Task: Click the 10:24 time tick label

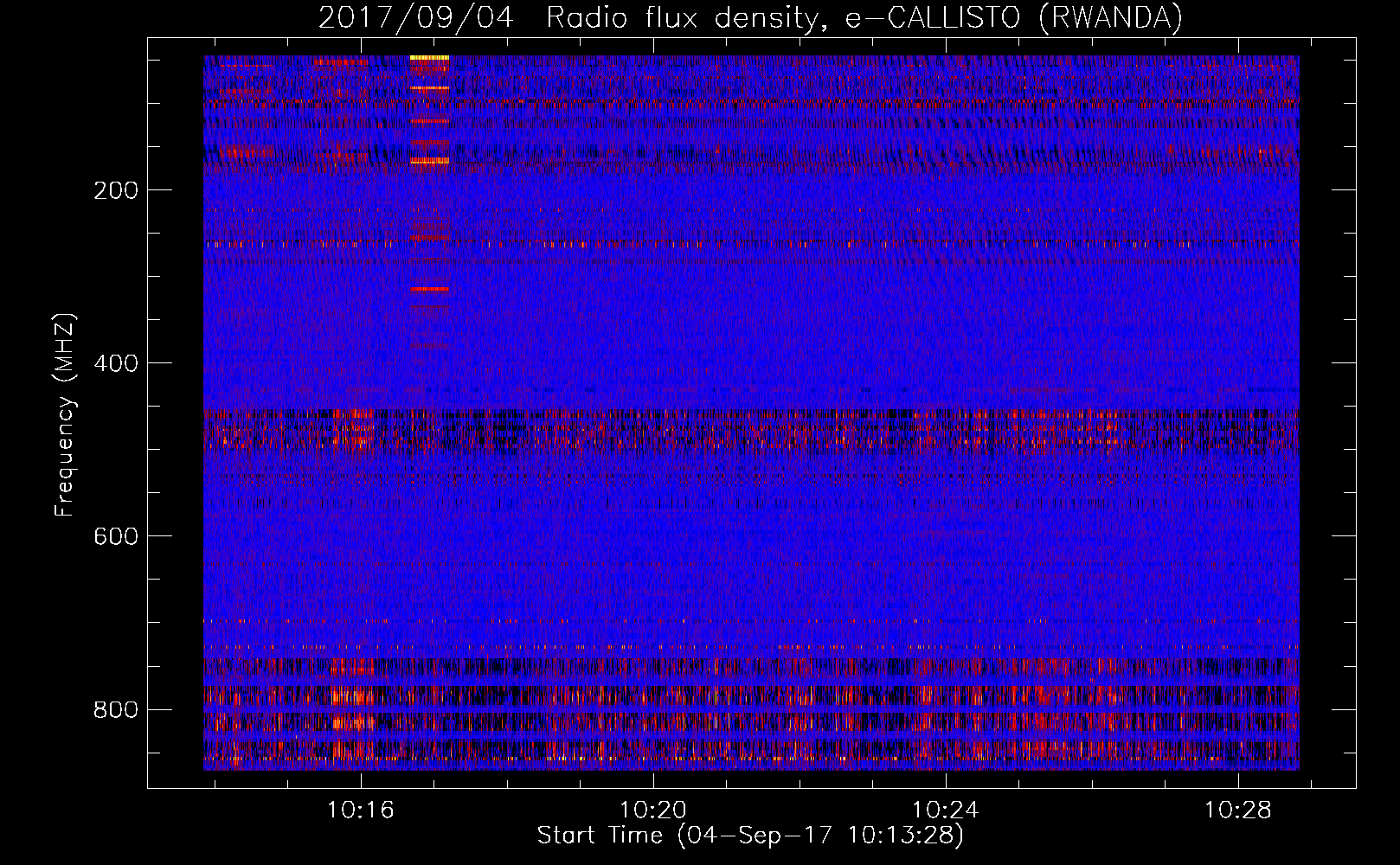Action: 946,810
